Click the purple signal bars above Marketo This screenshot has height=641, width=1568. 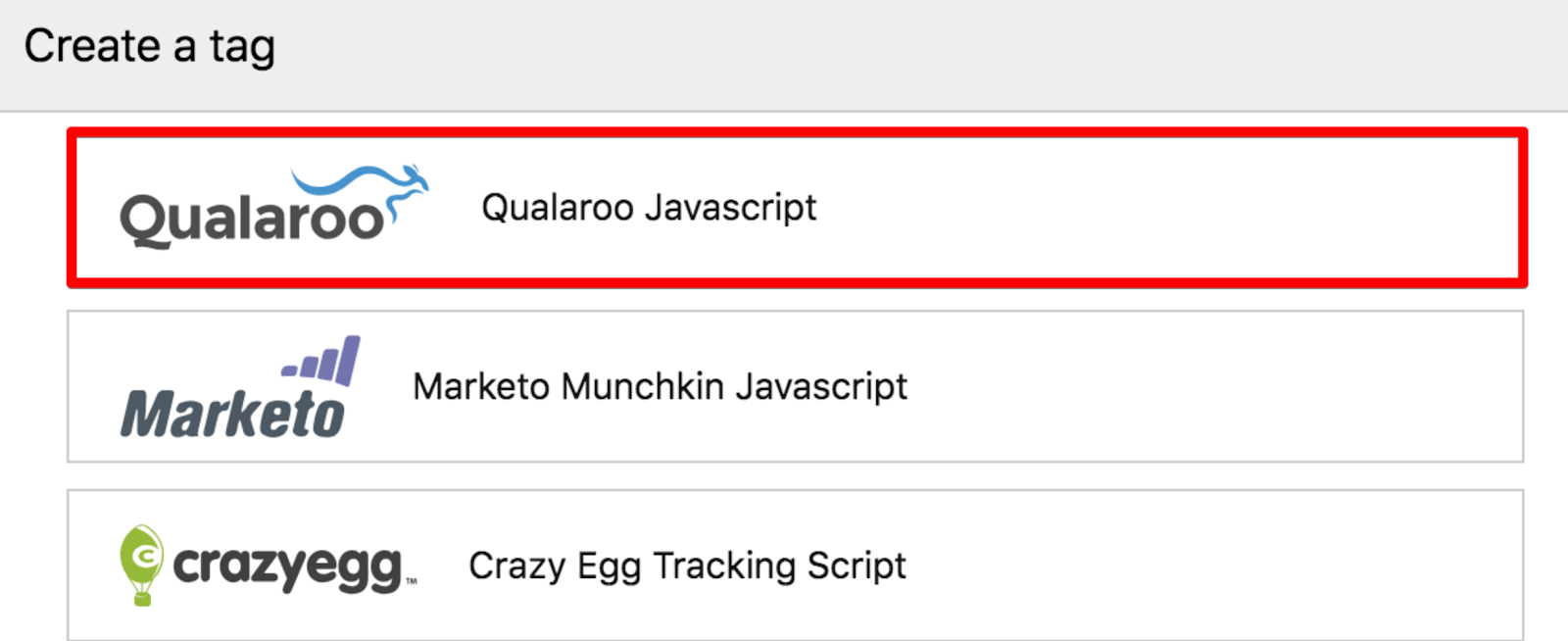click(323, 361)
